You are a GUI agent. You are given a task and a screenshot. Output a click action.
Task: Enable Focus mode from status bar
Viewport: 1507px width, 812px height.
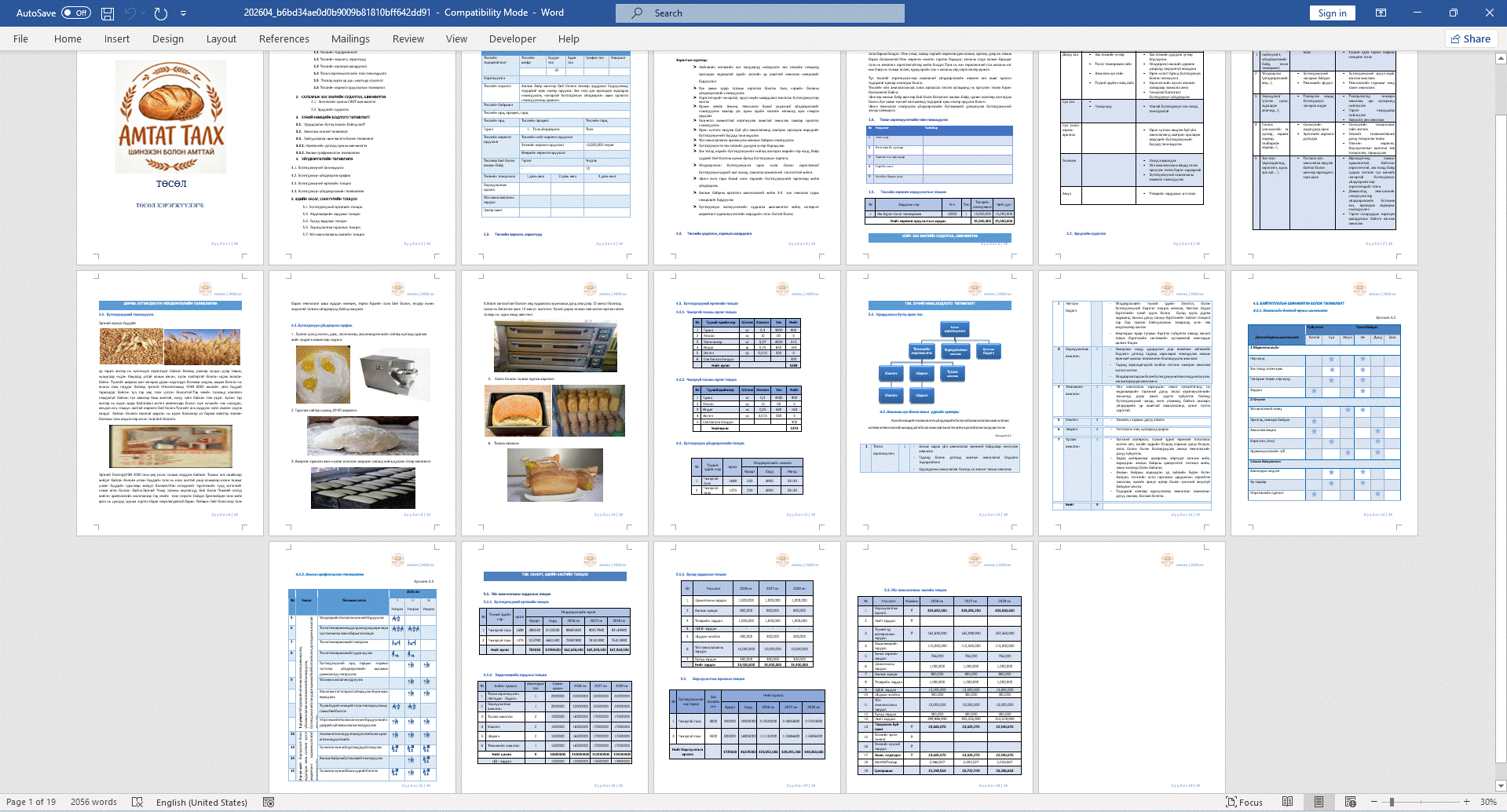tap(1244, 802)
